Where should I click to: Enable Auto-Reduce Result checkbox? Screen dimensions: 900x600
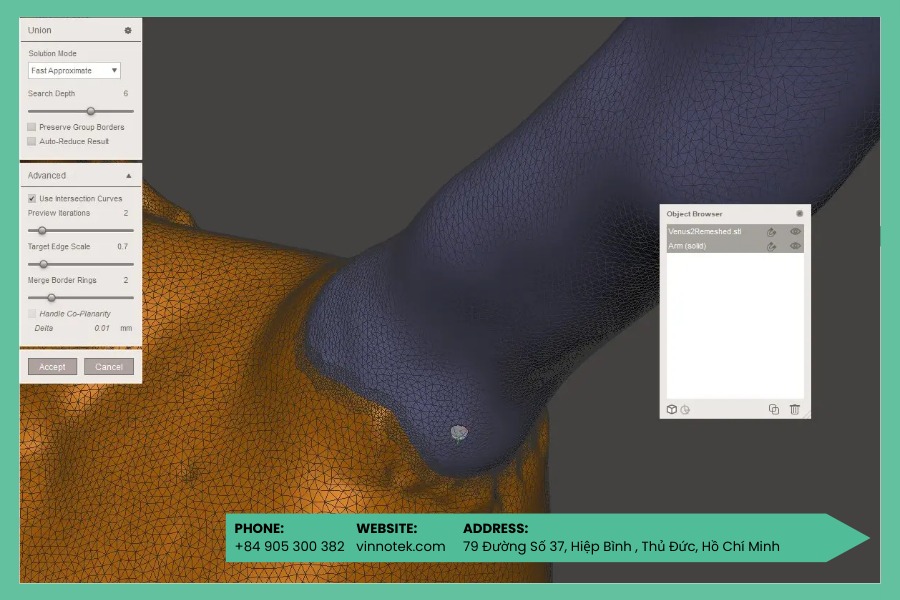32,141
